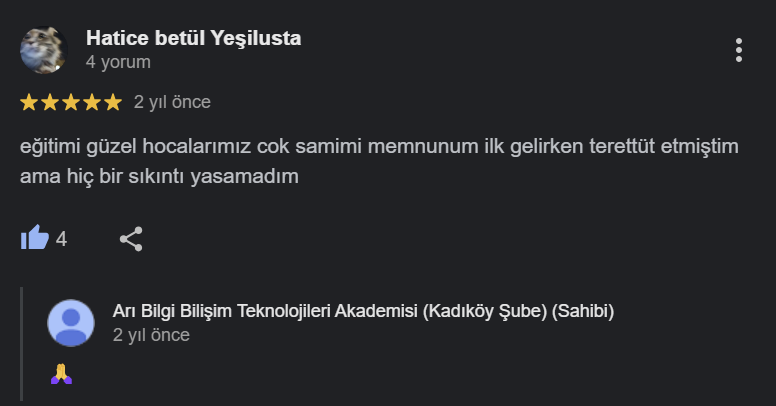Open reviewer name Hatice betül Yeşilusta
The height and width of the screenshot is (406, 776).
click(x=193, y=38)
